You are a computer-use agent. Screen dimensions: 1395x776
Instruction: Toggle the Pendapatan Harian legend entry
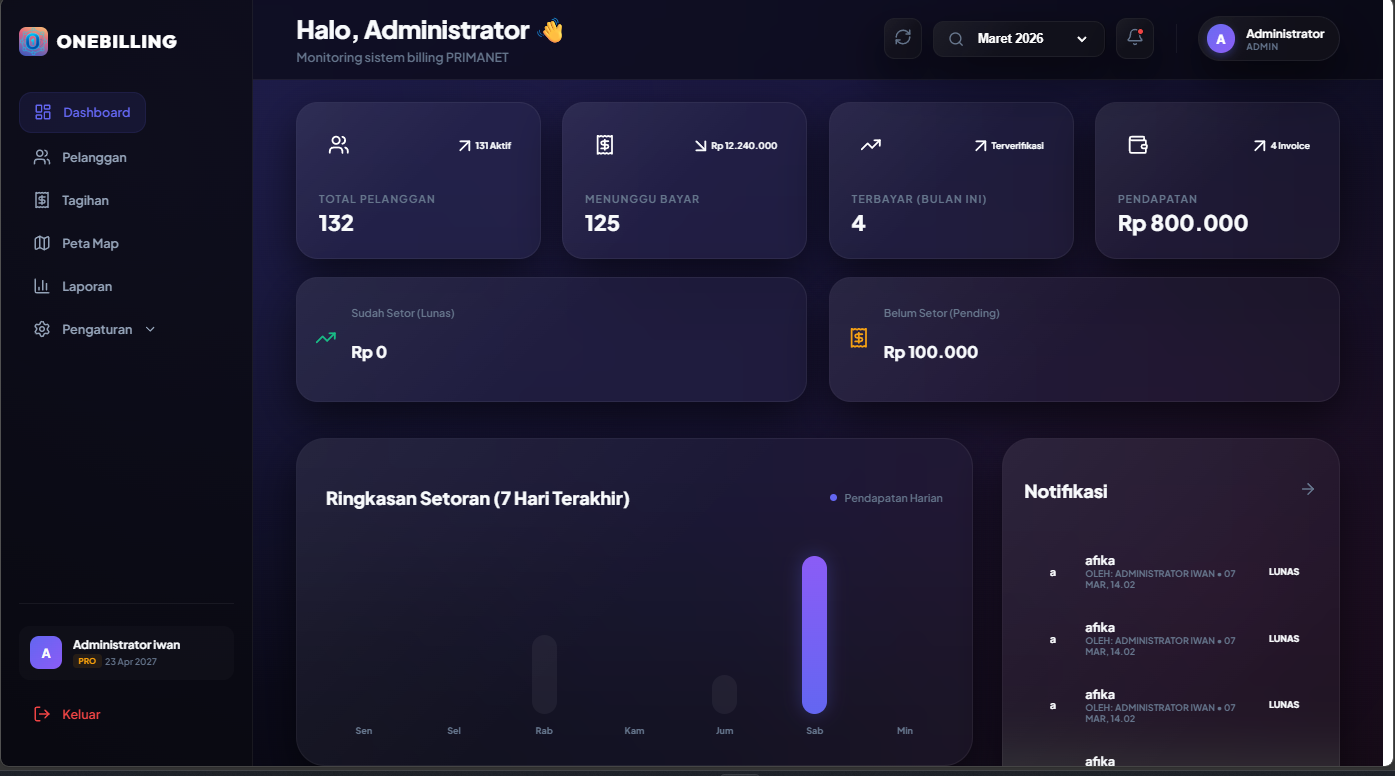tap(884, 497)
